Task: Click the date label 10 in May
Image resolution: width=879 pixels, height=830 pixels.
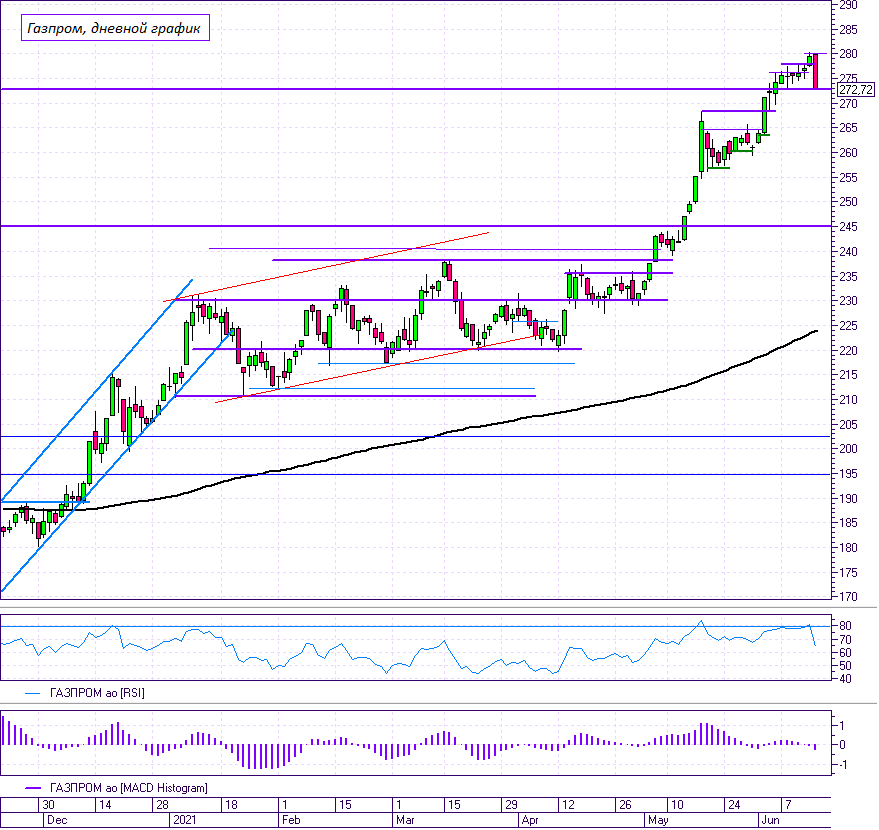Action: [677, 805]
